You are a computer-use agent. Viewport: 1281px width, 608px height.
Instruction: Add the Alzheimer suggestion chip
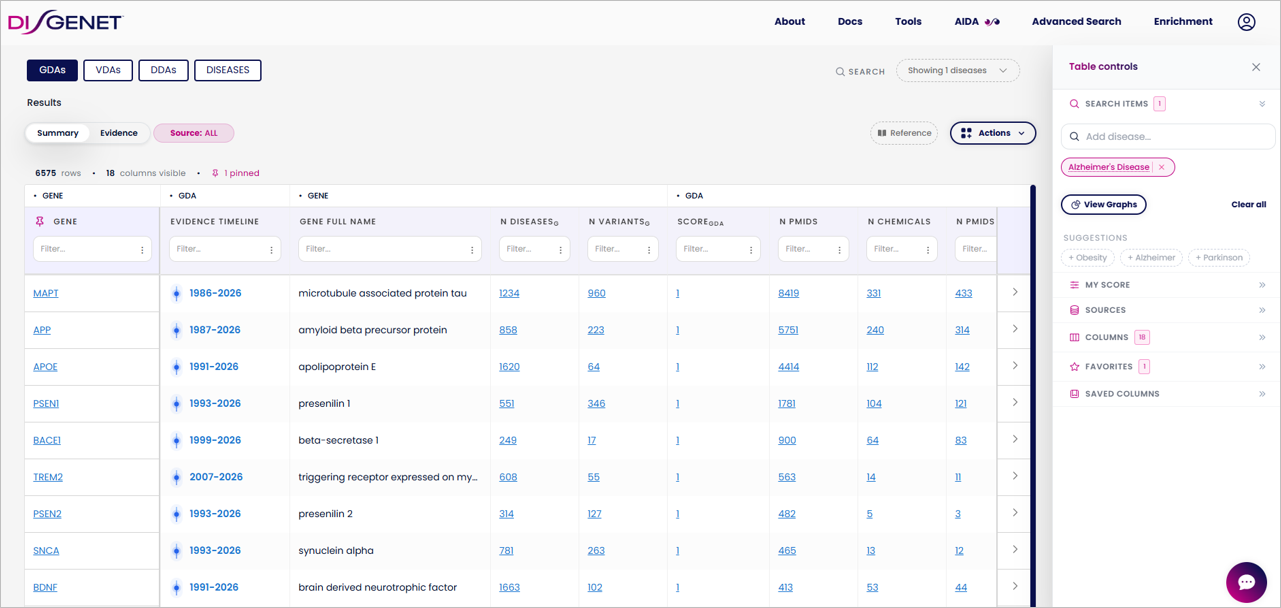click(1151, 258)
